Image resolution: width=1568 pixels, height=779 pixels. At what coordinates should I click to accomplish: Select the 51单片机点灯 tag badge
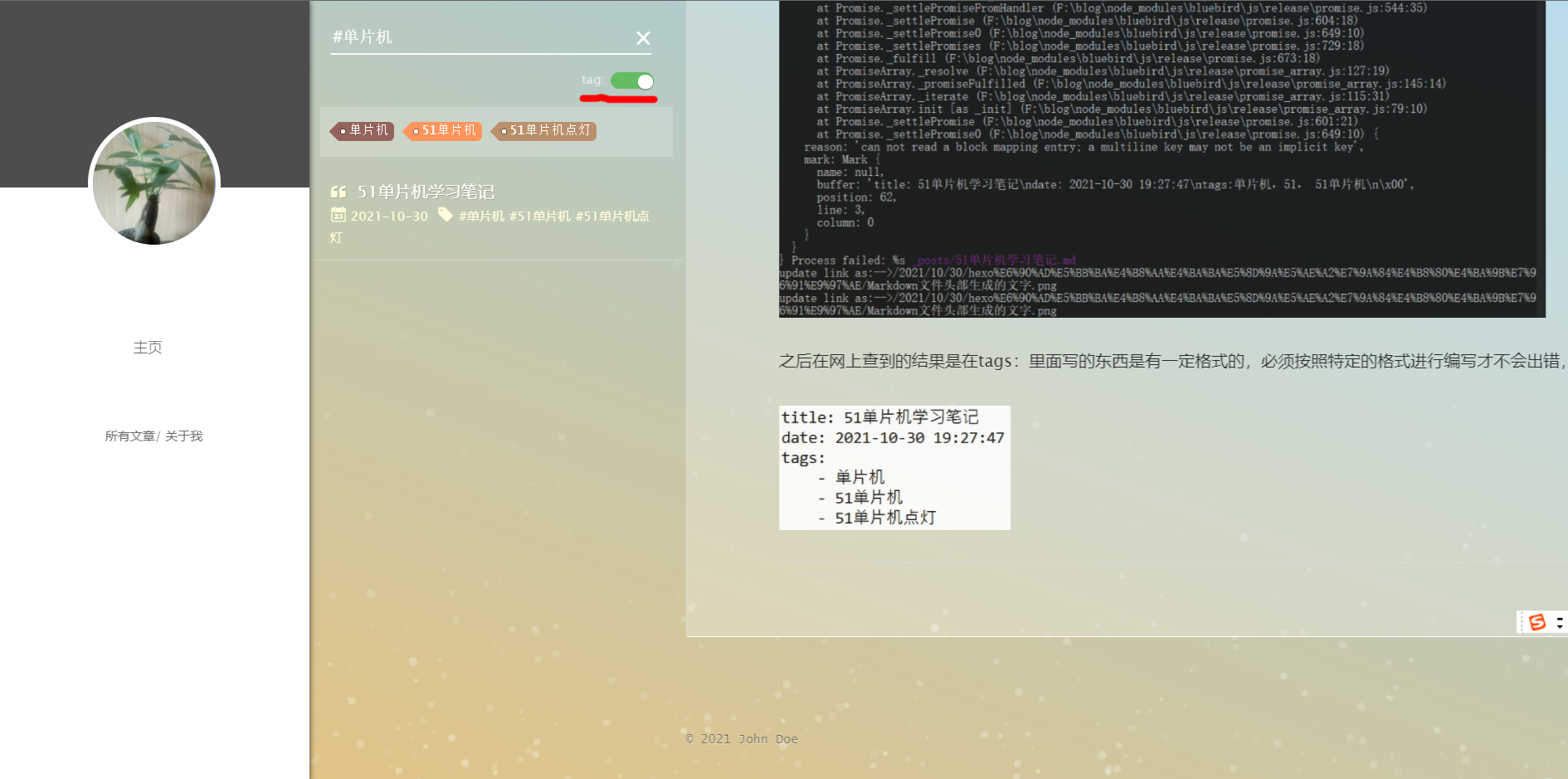(x=546, y=131)
